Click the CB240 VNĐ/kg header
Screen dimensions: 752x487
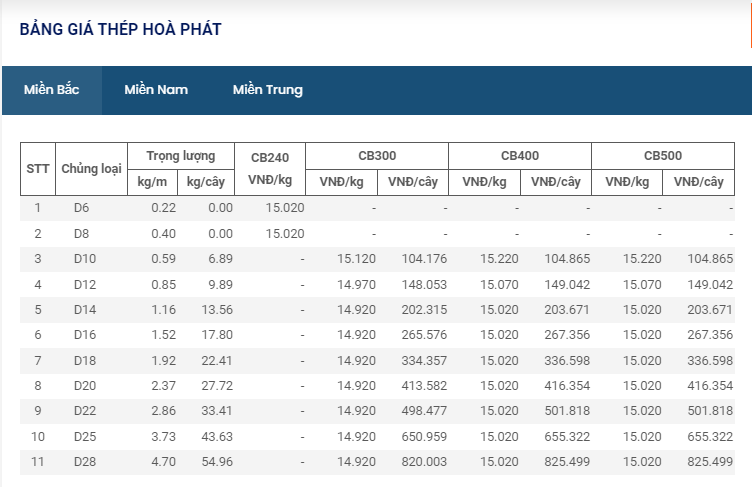270,169
